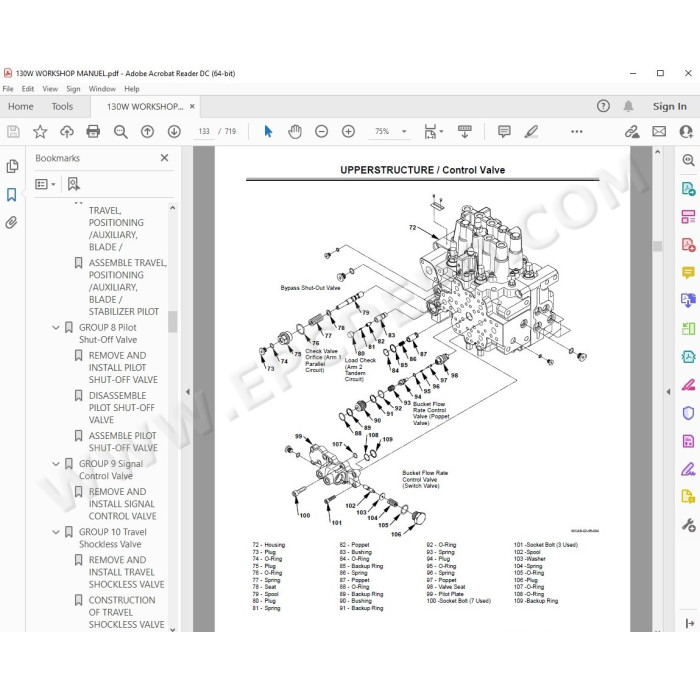Add a comment with speech bubble
This screenshot has height=700, width=700.
point(504,131)
